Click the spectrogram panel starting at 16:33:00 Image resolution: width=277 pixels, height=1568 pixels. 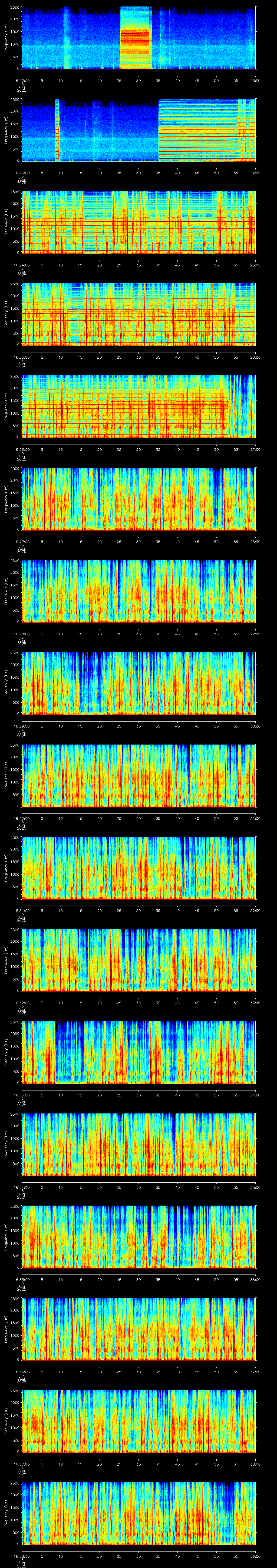(139, 1052)
